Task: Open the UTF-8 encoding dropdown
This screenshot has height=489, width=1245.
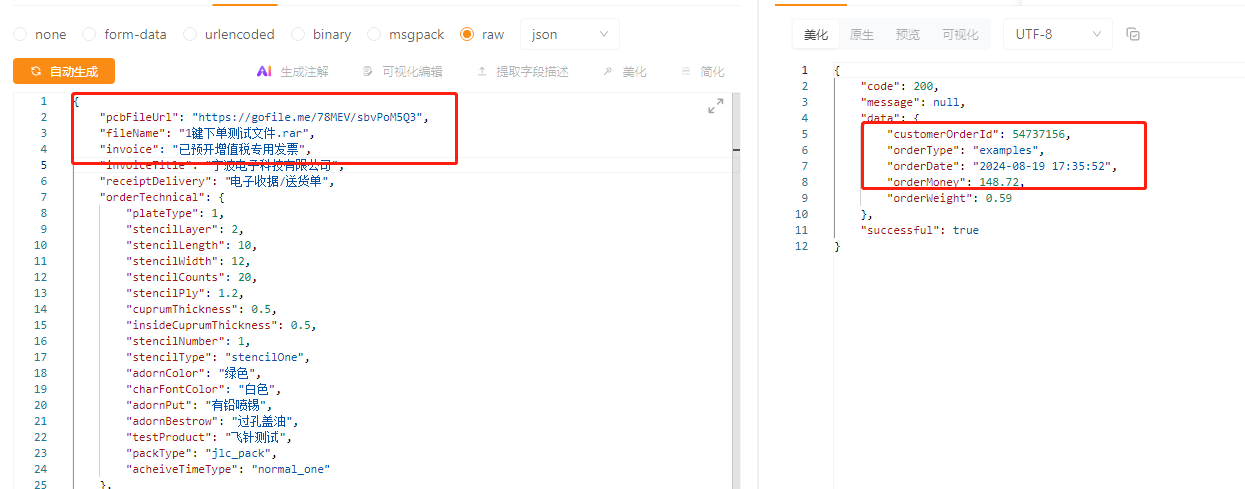Action: [1057, 34]
